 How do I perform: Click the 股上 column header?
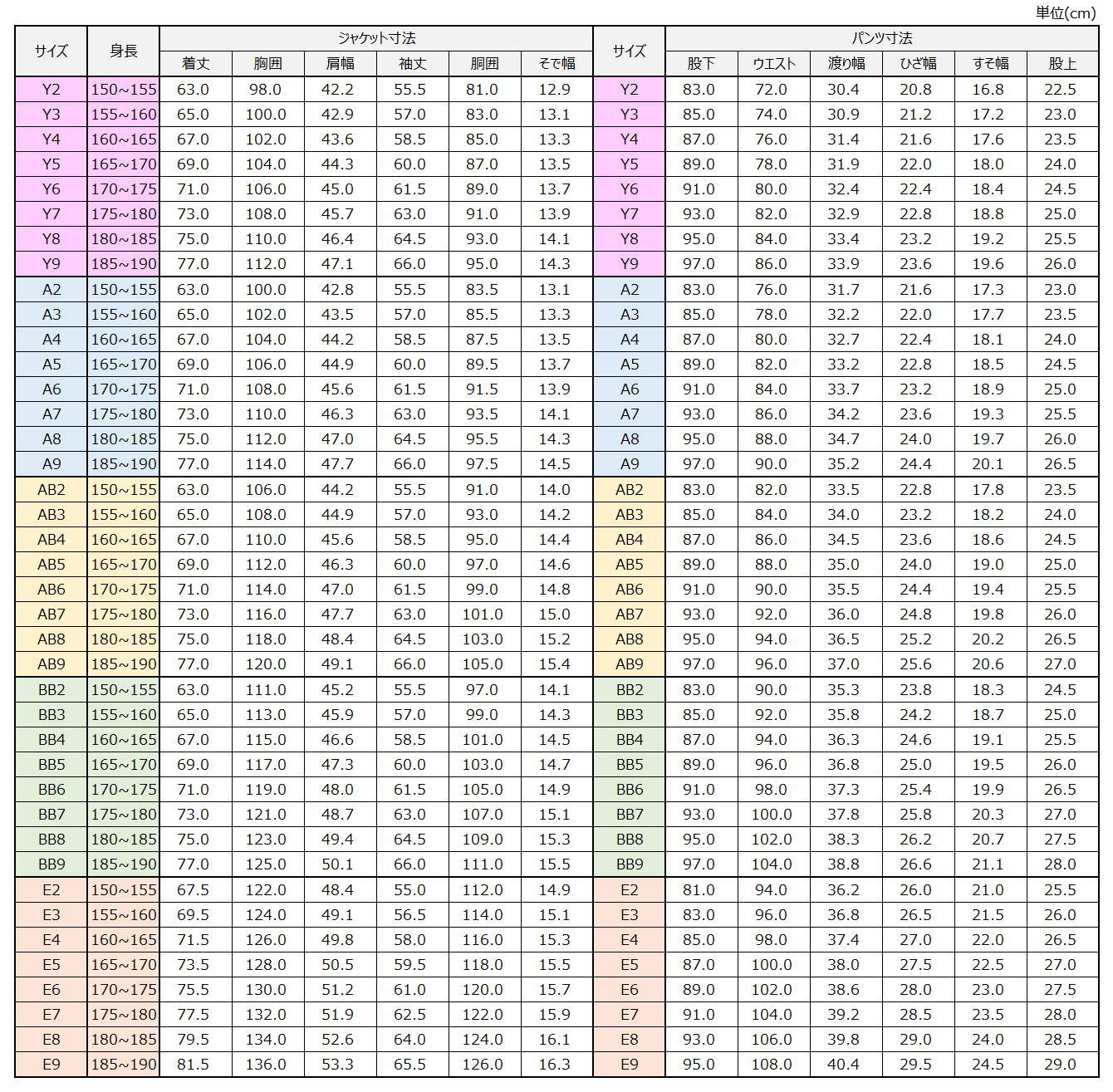(1062, 64)
